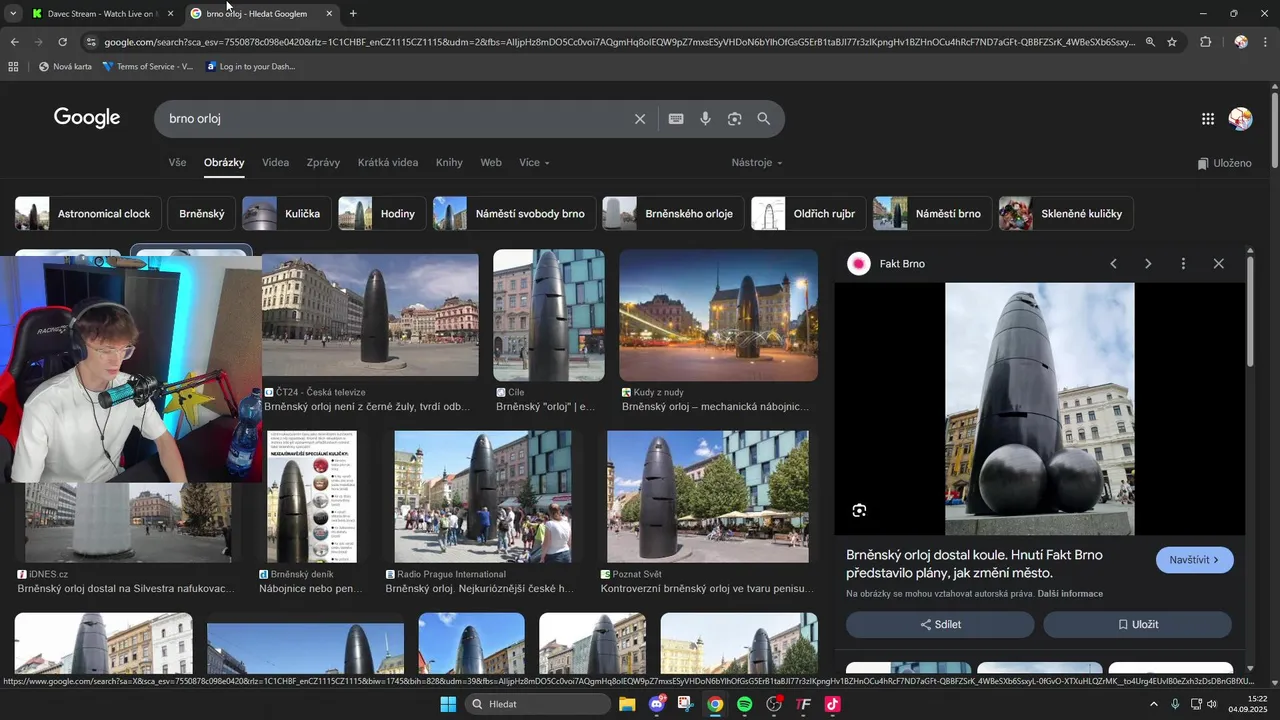This screenshot has height=720, width=1280.
Task: Switch to the Vše results tab
Action: point(177,163)
